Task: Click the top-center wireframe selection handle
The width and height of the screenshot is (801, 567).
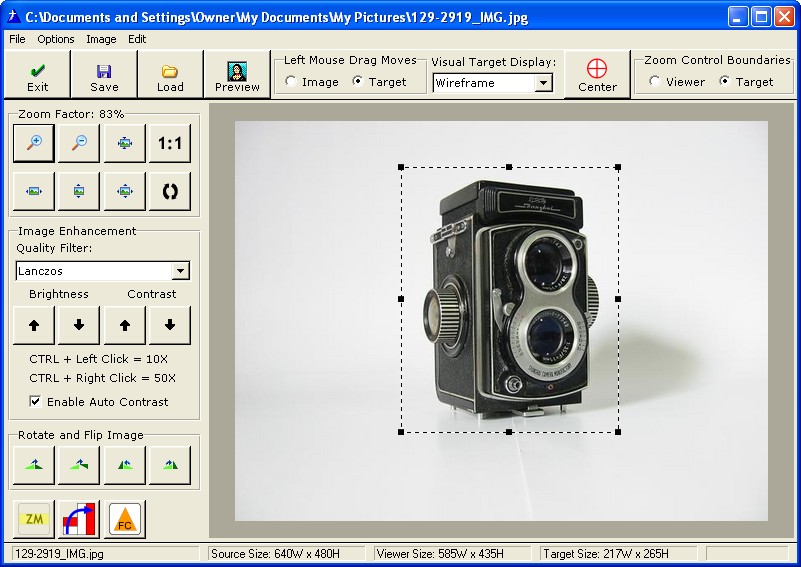Action: (509, 167)
